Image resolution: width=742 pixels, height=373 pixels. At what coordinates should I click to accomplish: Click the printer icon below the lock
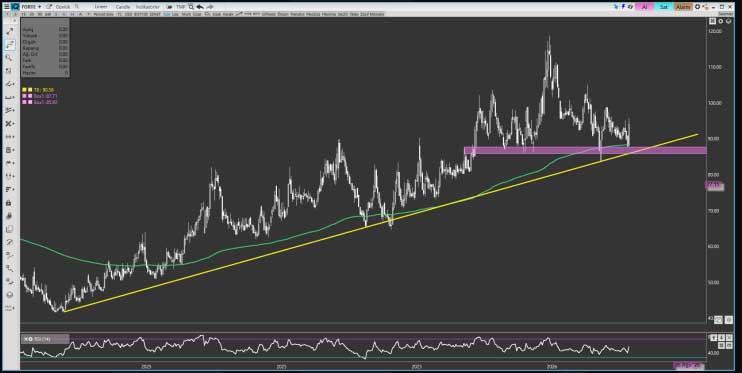[9, 216]
